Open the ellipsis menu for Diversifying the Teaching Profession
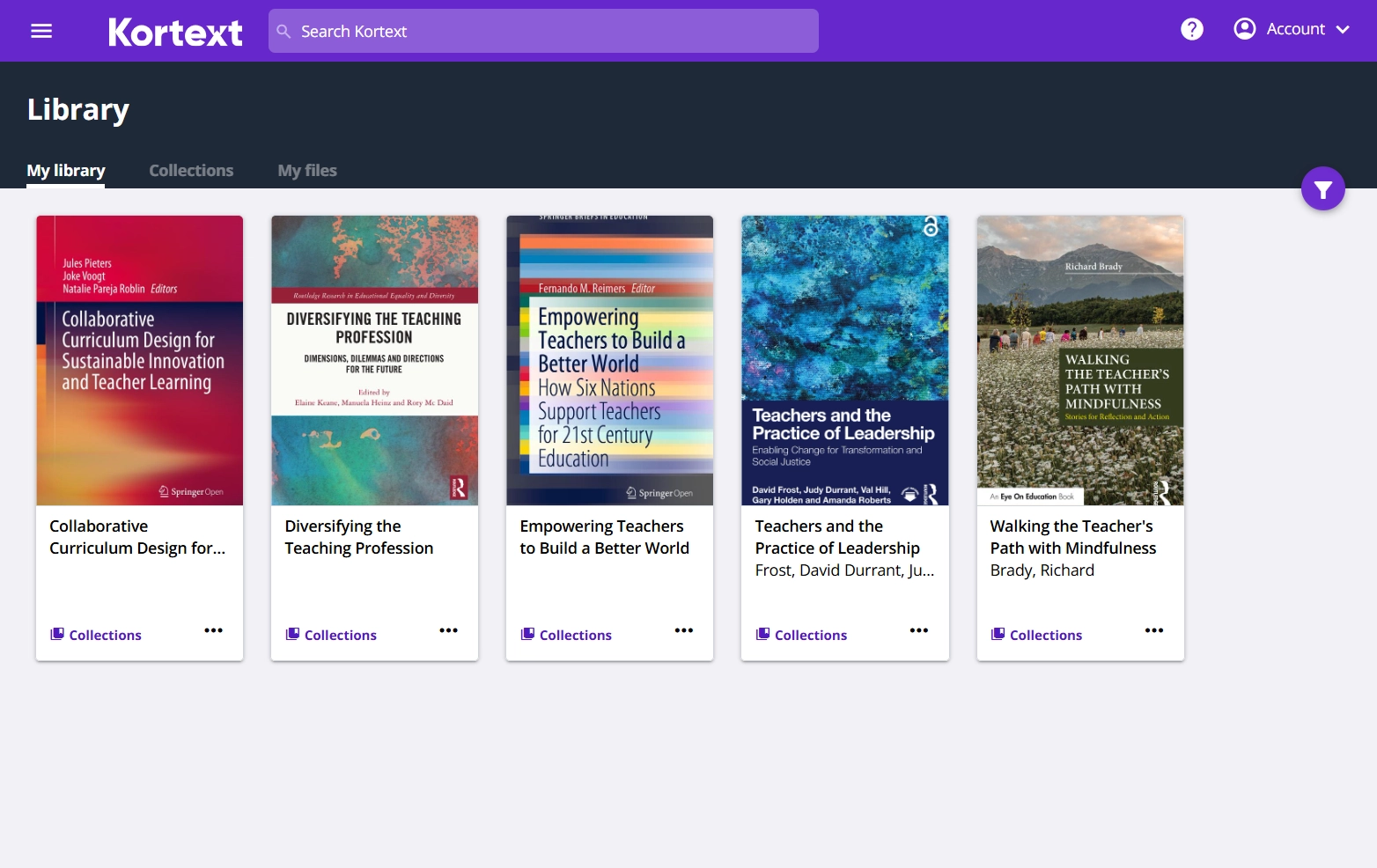 click(x=448, y=630)
